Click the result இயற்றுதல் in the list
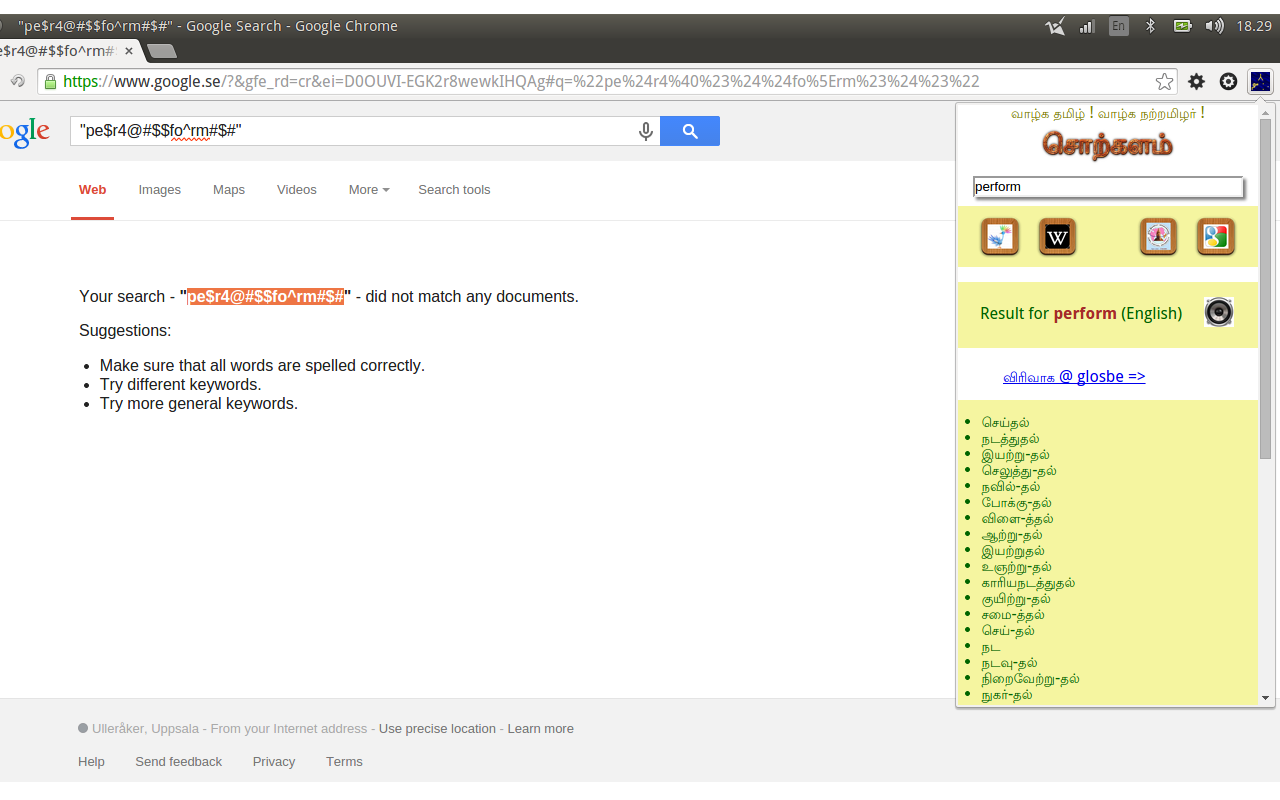This screenshot has height=800, width=1280. [x=1013, y=551]
